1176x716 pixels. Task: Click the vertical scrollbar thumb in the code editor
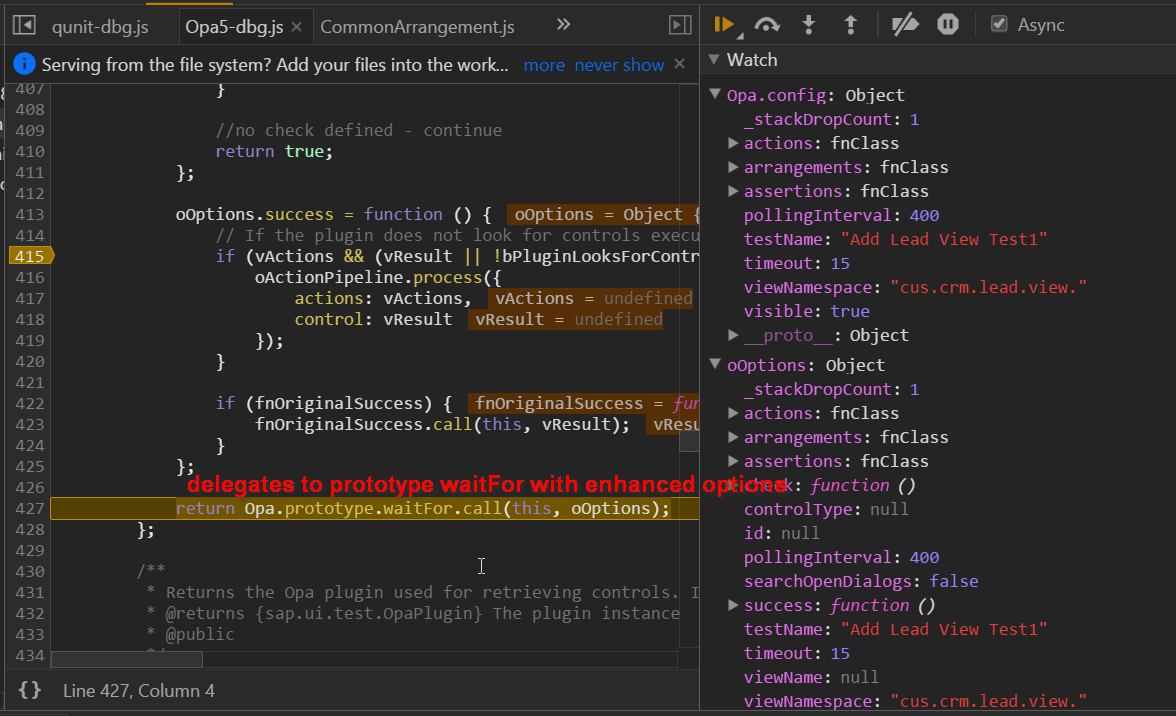point(689,442)
